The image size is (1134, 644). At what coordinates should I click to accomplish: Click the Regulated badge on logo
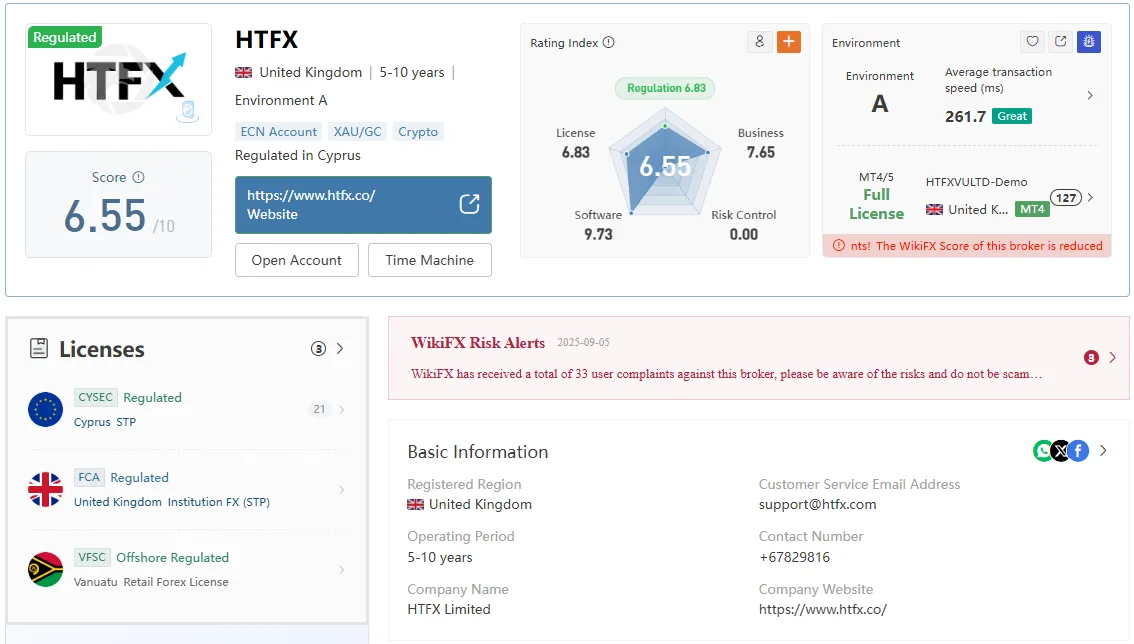tap(64, 38)
